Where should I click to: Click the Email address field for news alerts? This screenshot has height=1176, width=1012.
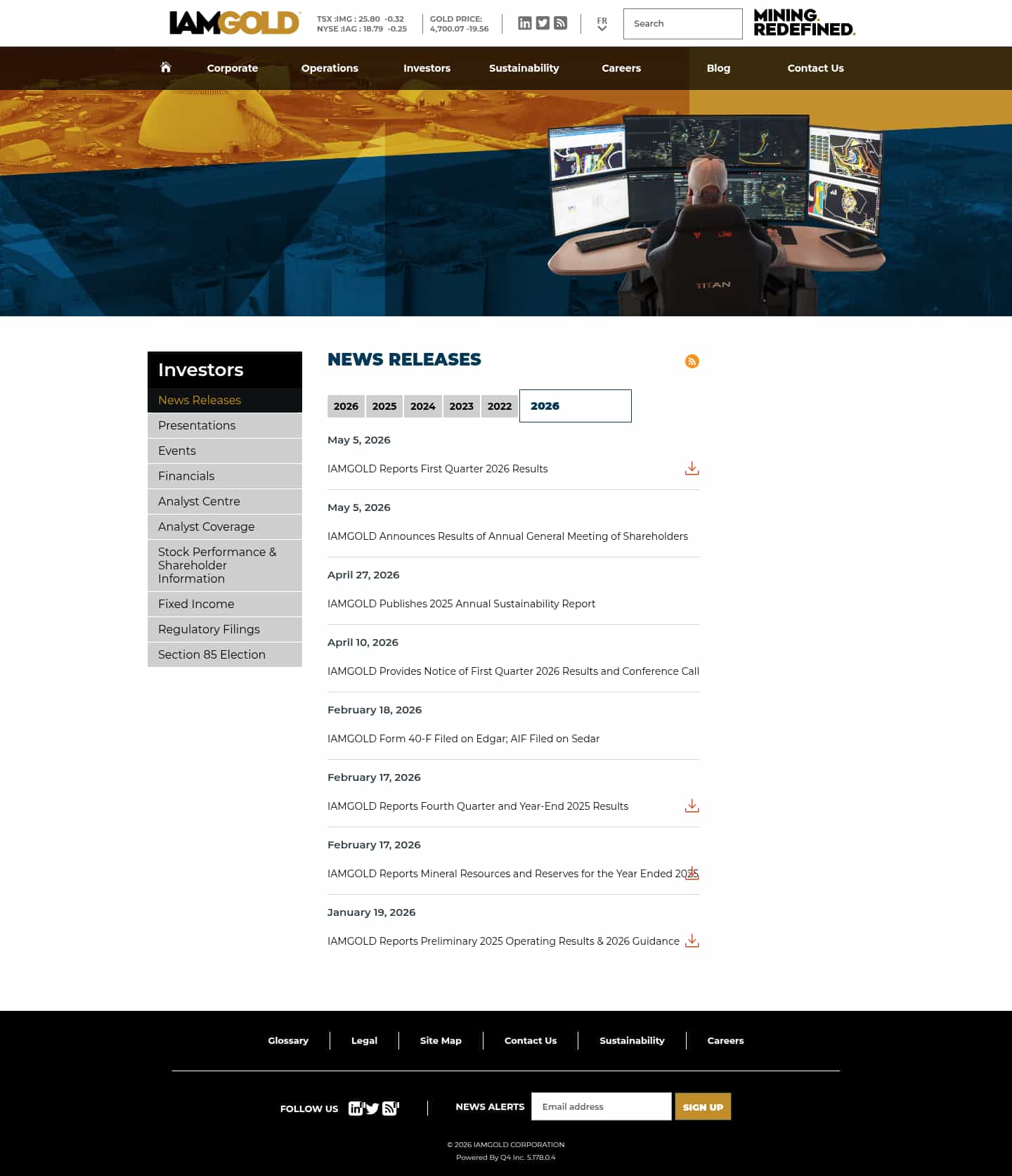coord(602,1106)
